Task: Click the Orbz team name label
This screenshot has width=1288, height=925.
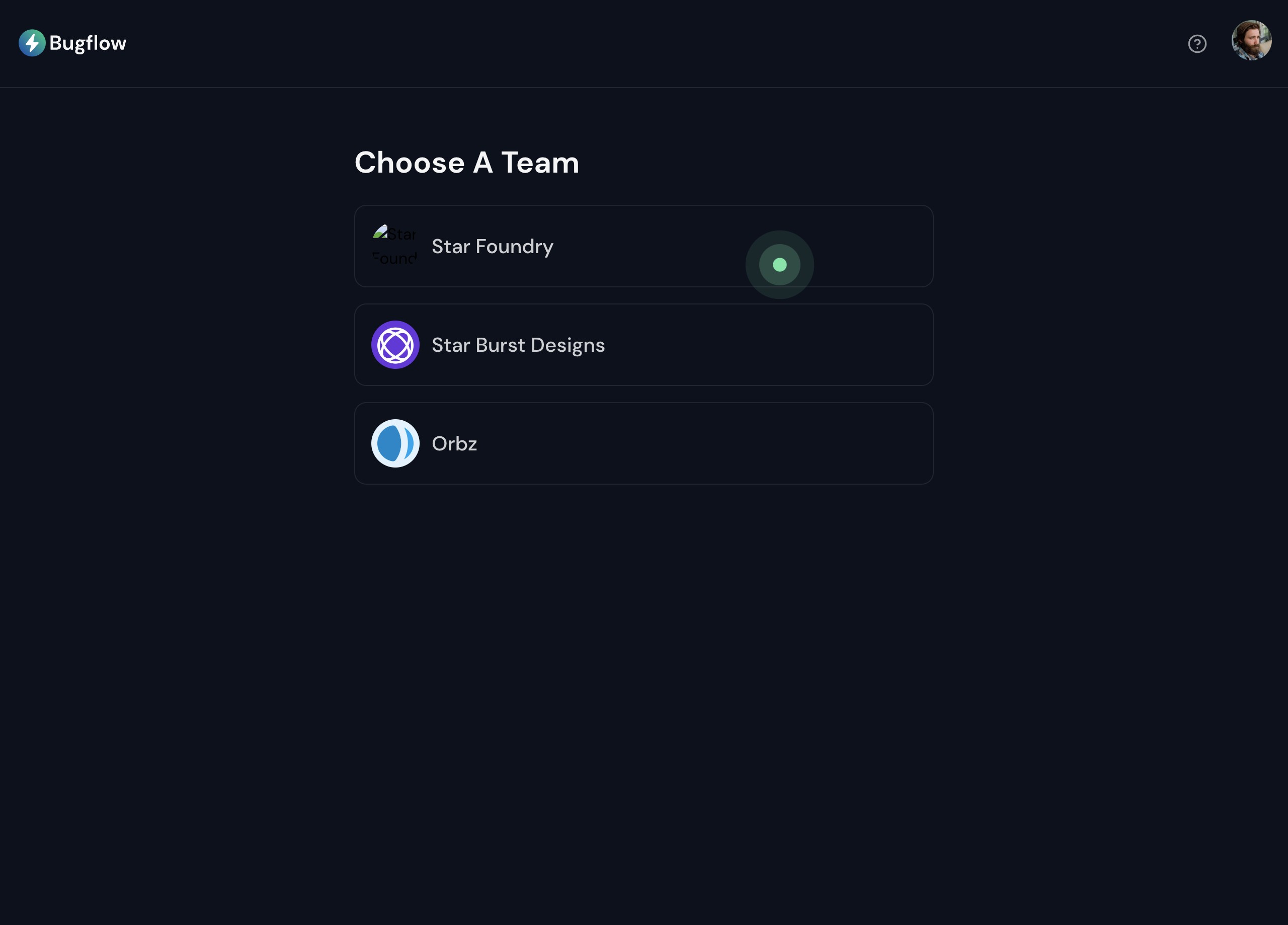Action: click(454, 444)
